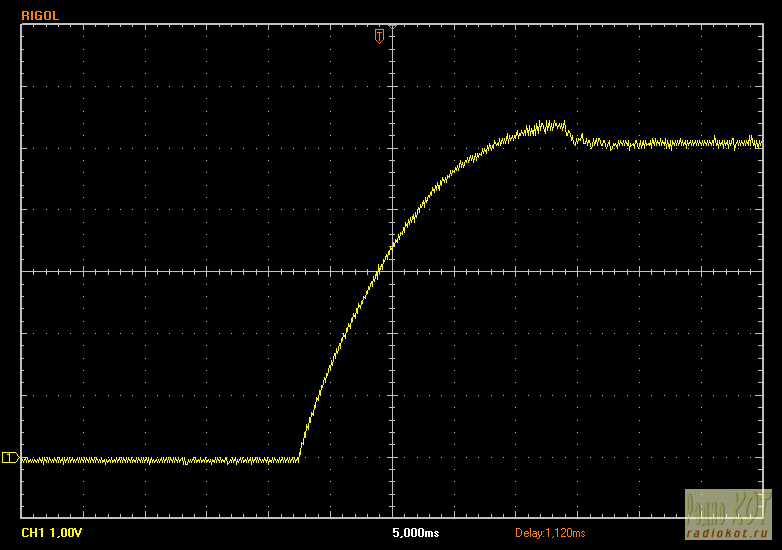Click the flat baseline trace before the rise

(x=150, y=460)
